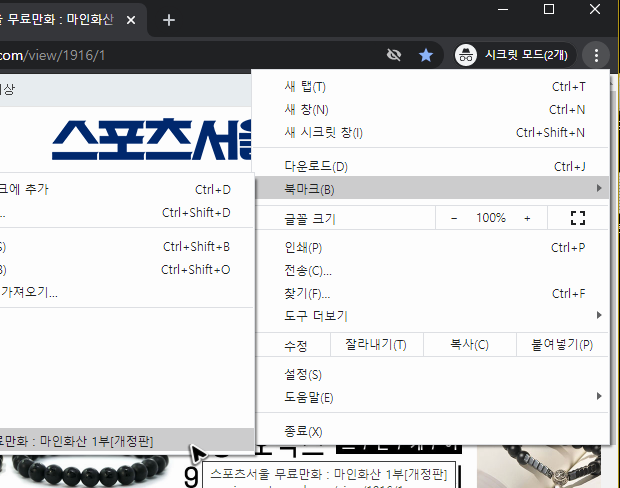620x488 pixels.
Task: Open 설정(S) settings
Action: tap(432, 375)
